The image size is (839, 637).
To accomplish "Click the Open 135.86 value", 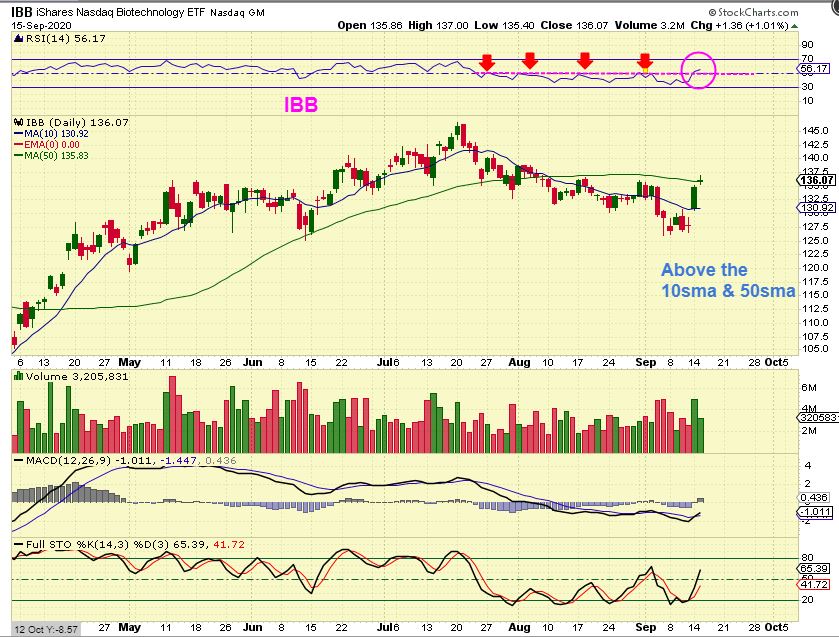I will [370, 25].
